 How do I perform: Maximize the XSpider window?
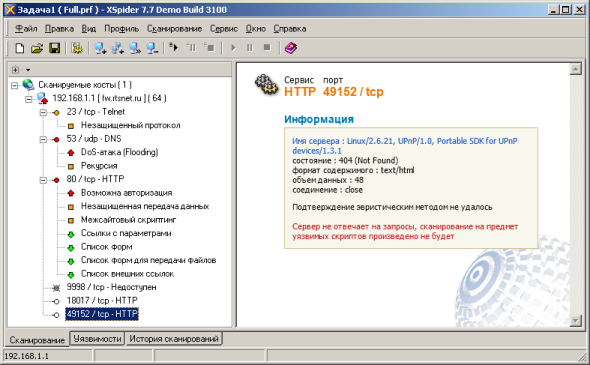click(x=566, y=10)
